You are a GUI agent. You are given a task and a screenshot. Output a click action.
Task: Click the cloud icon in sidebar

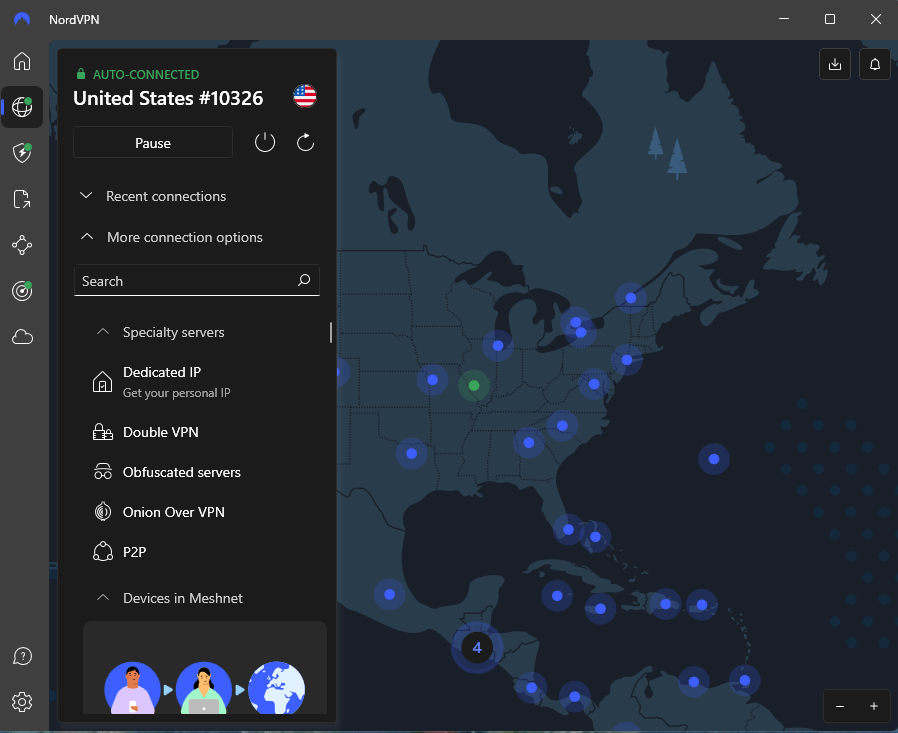pos(22,337)
